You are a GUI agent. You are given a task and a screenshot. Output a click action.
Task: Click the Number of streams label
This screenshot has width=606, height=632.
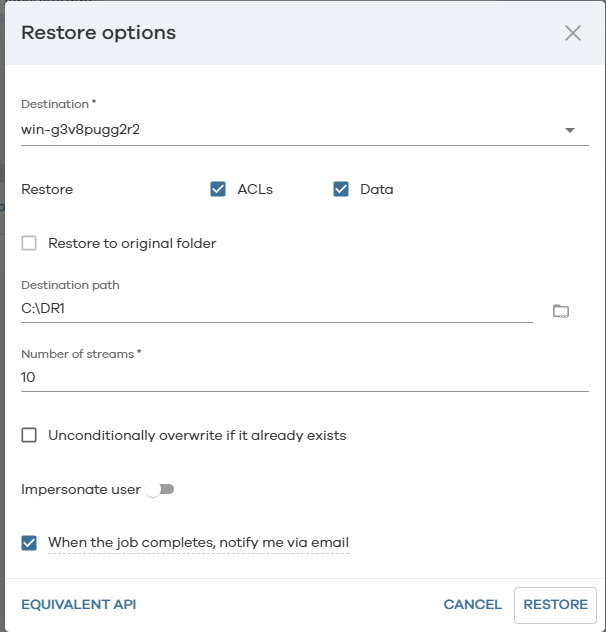tap(80, 353)
